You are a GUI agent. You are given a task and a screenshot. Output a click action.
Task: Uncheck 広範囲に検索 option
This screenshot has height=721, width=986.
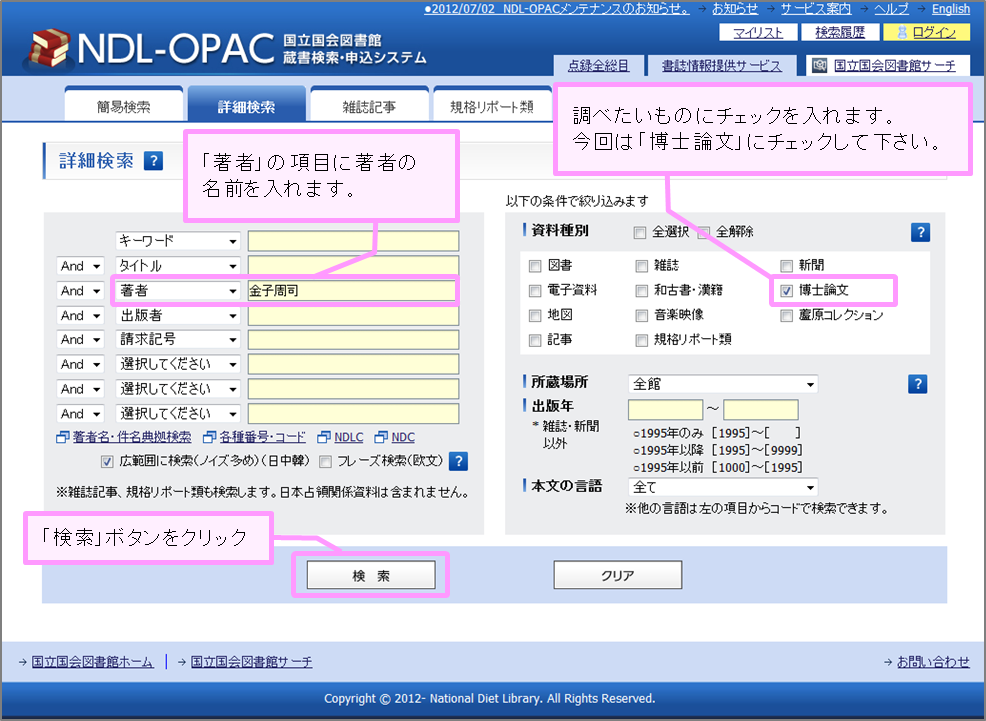[107, 461]
